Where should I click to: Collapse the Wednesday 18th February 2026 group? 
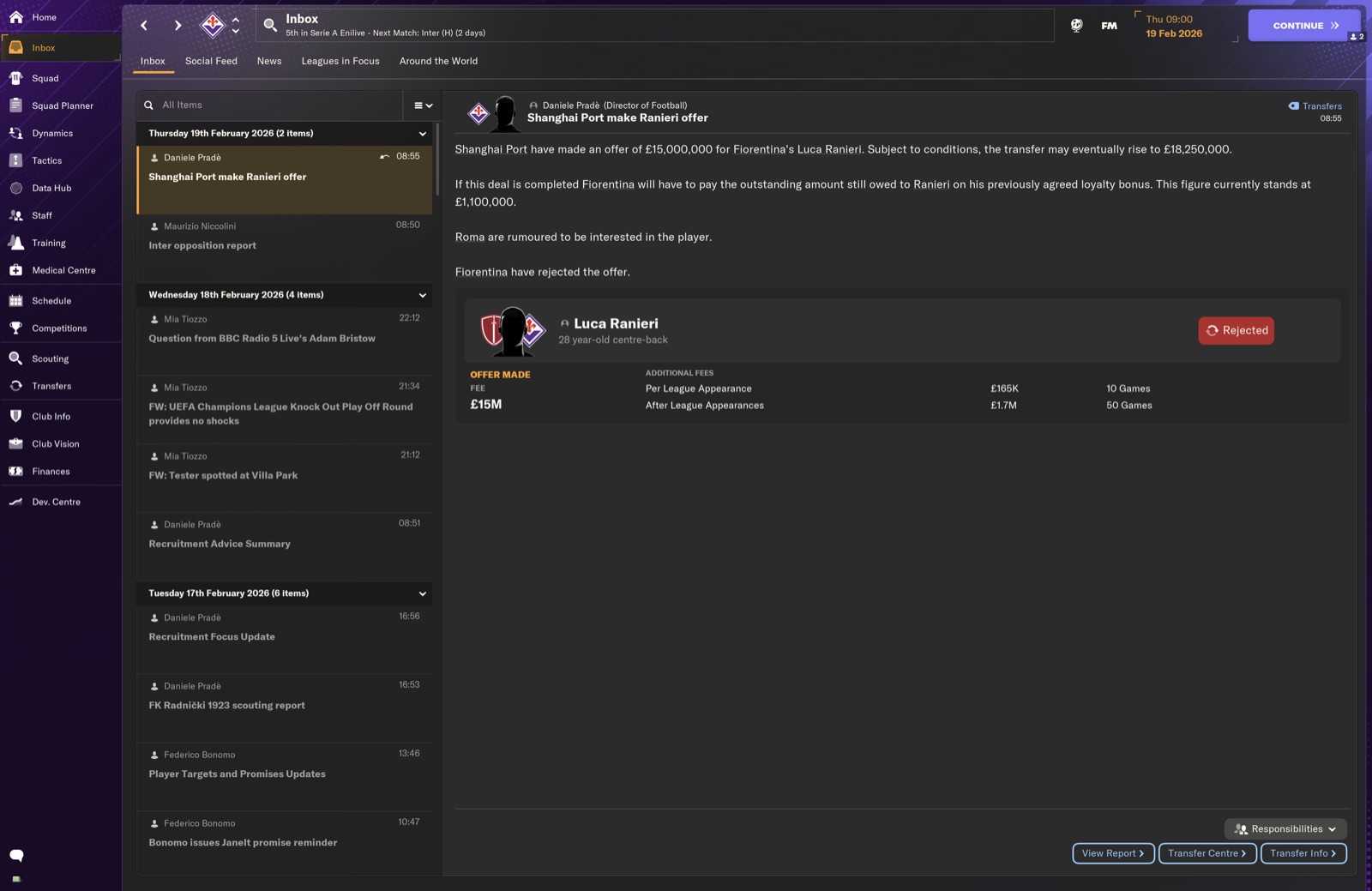(422, 295)
